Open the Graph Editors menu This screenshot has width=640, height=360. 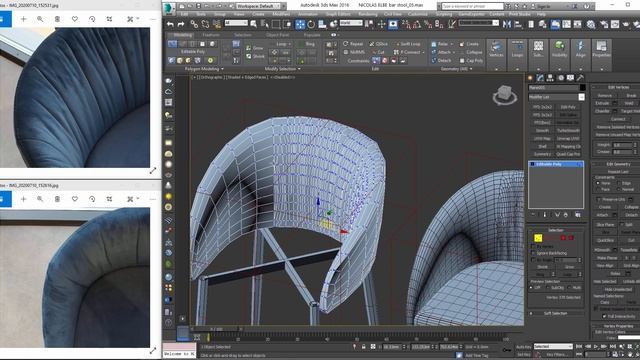(x=338, y=14)
